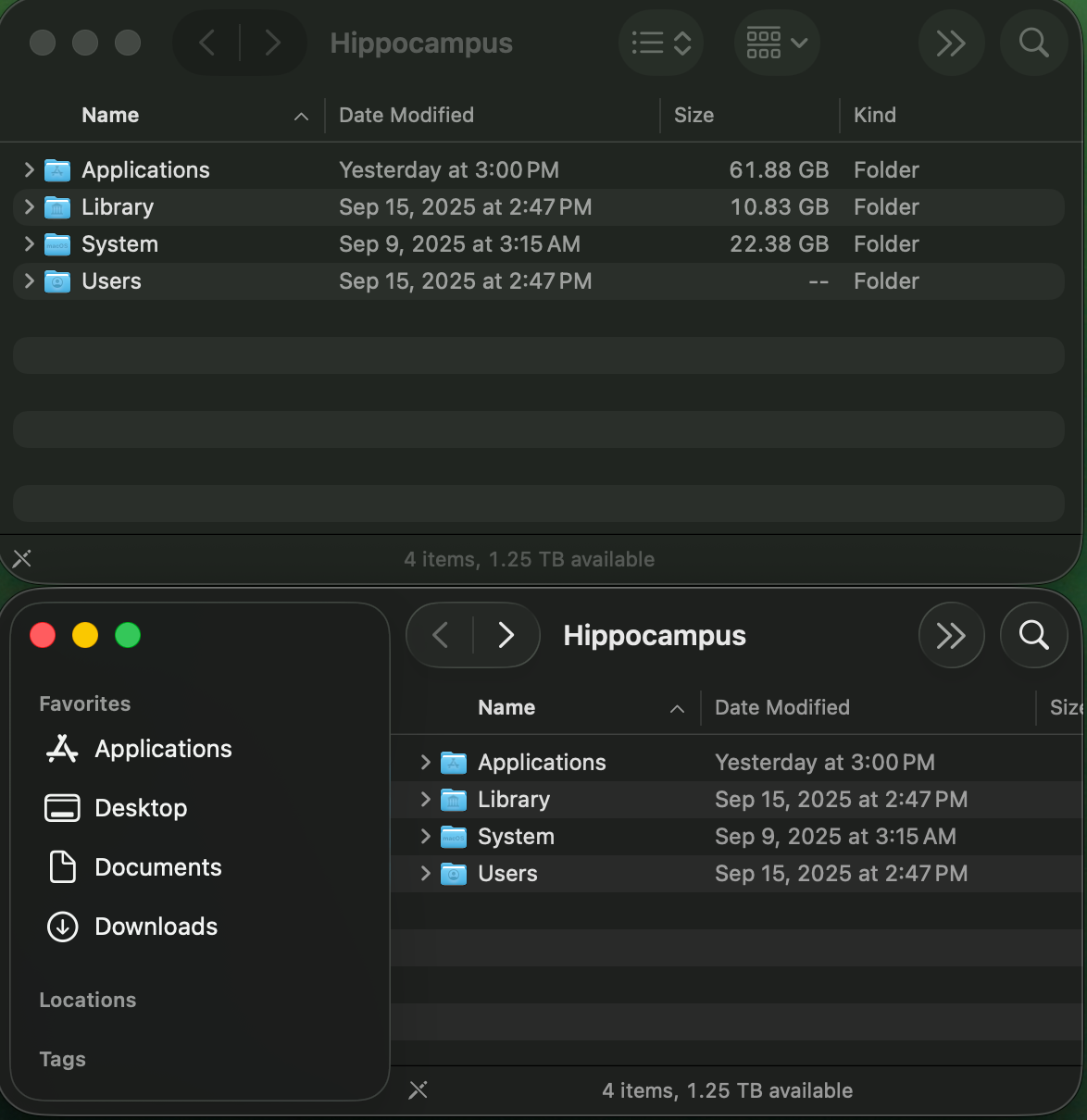1087x1120 pixels.
Task: Click the search icon in the front Finder window
Action: coord(1033,635)
